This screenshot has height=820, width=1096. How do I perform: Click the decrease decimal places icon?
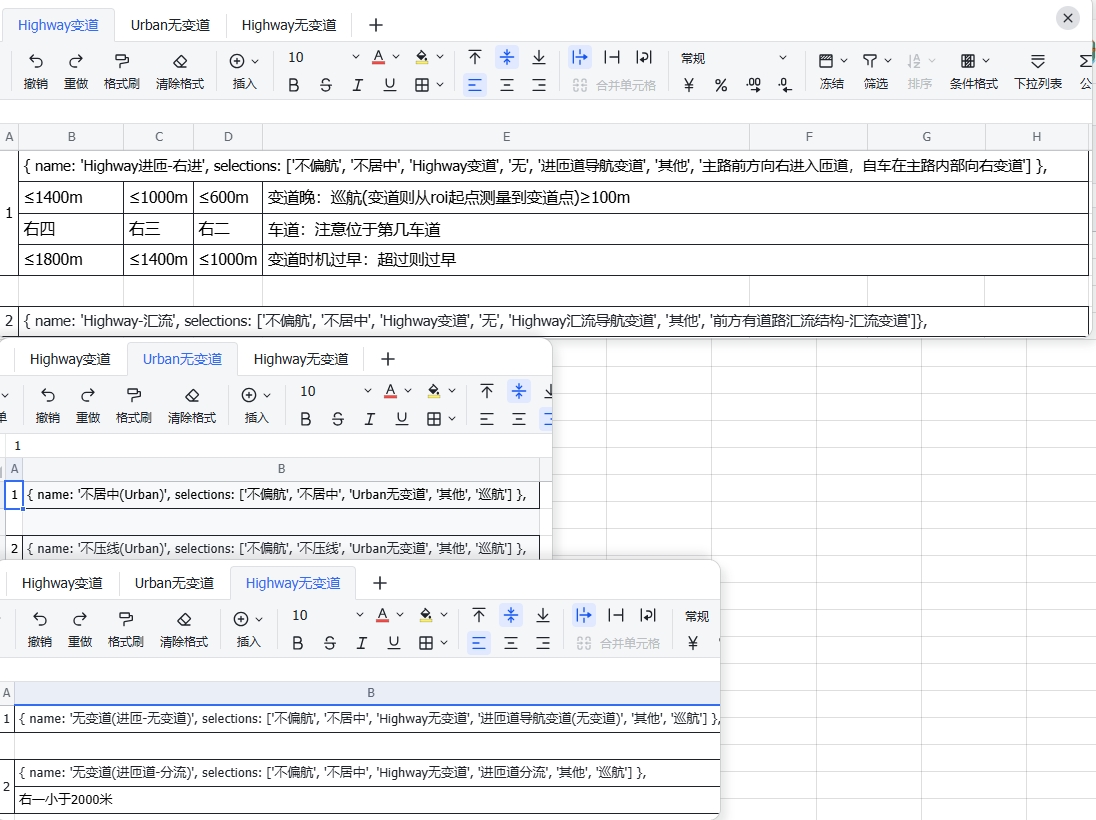[785, 85]
